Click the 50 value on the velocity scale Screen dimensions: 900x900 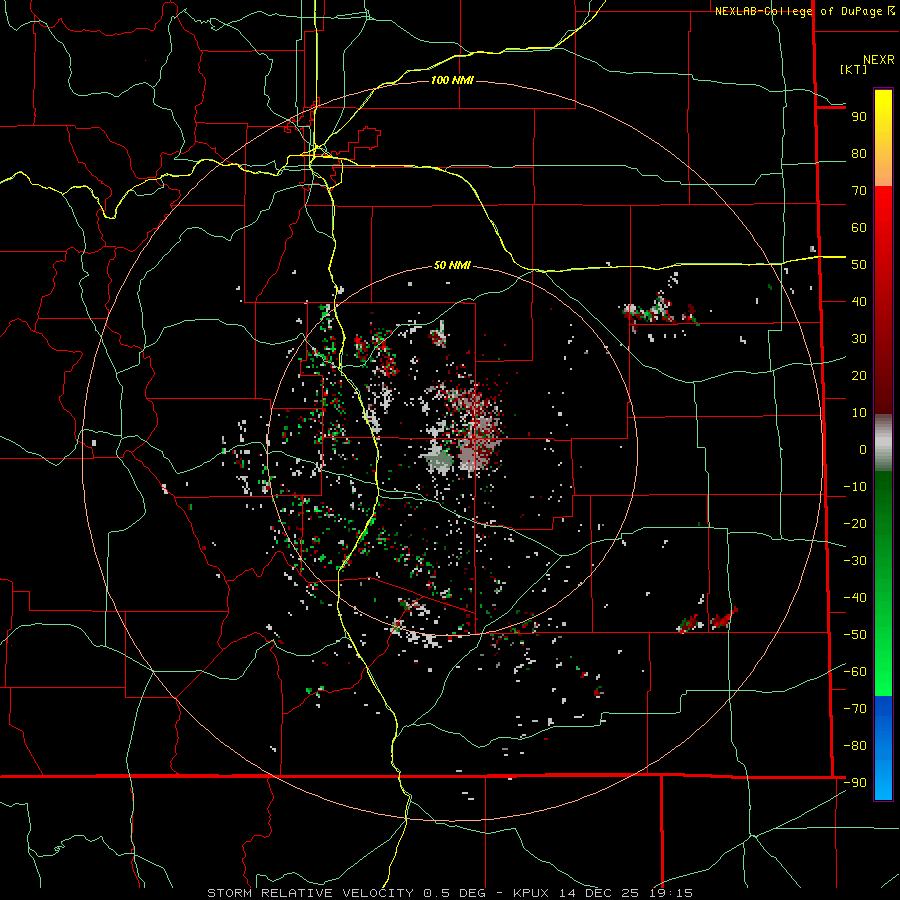point(859,265)
